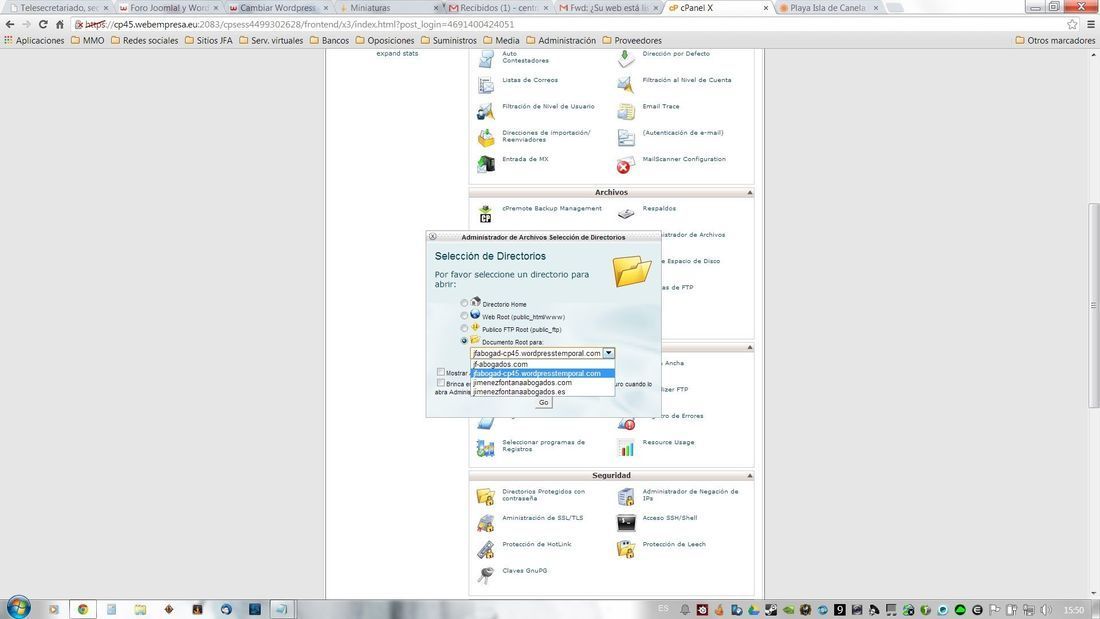Click the Registro de Errores icon

pos(626,423)
